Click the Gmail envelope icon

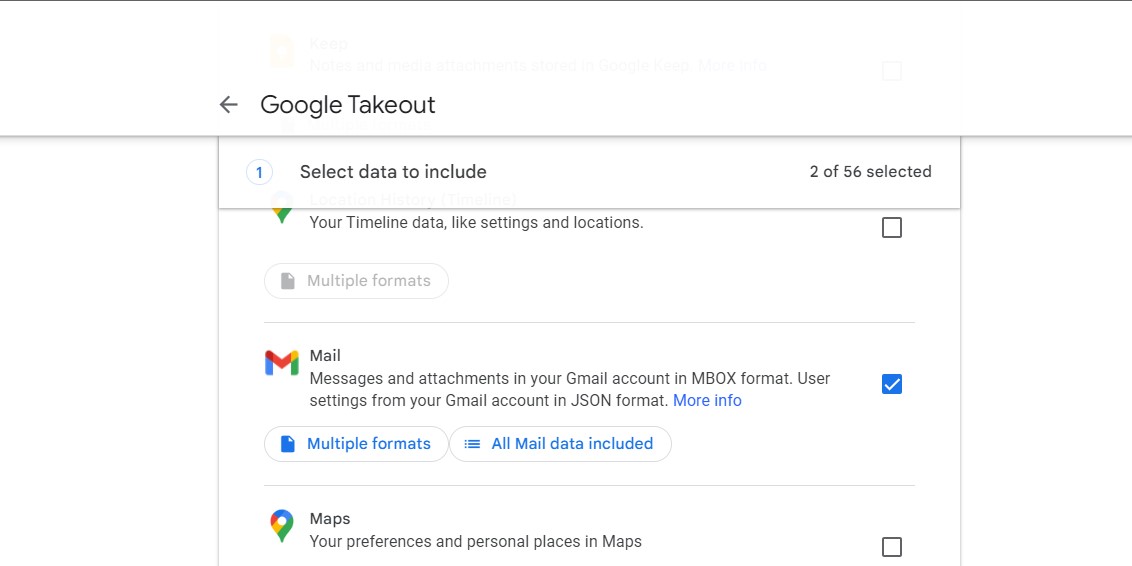(282, 363)
